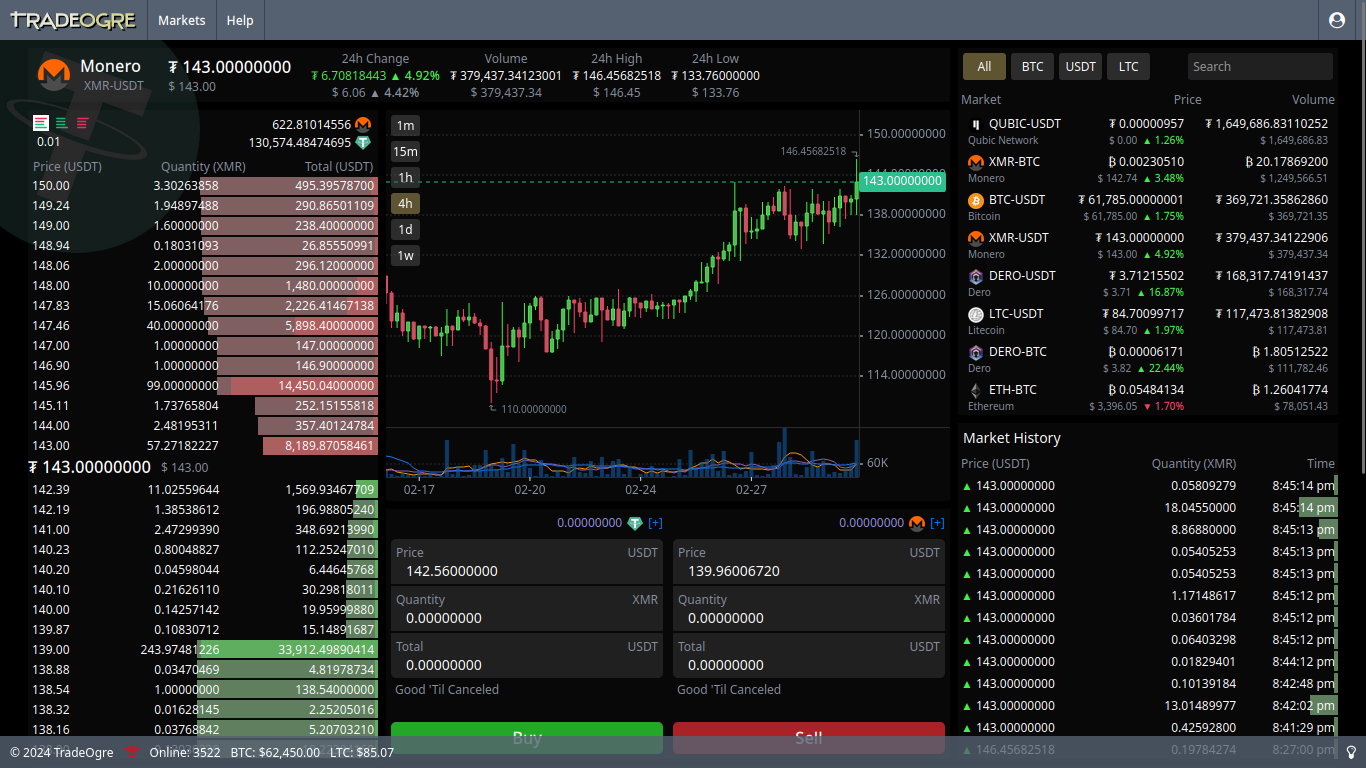
Task: Click the XMR-USDT Monero icon in market list
Action: tap(976, 238)
